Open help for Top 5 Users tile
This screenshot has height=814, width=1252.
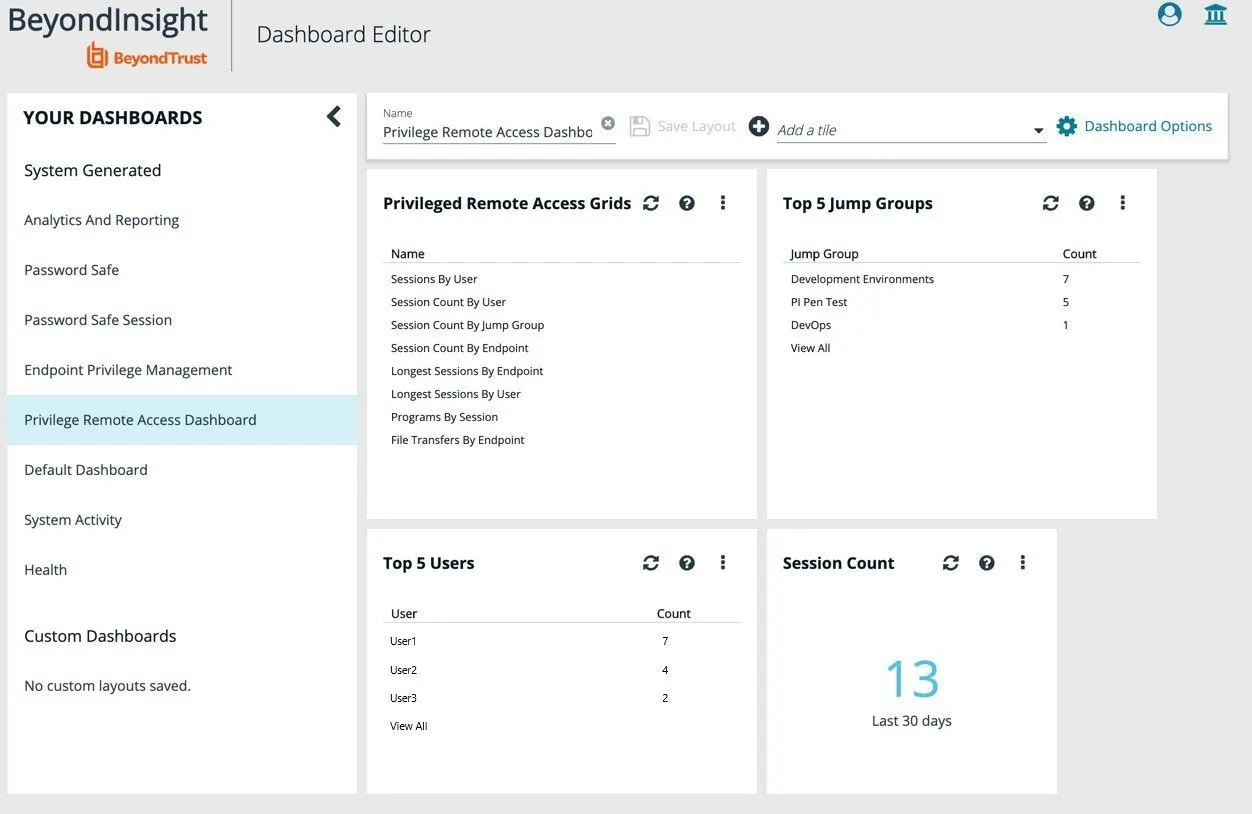pos(687,563)
